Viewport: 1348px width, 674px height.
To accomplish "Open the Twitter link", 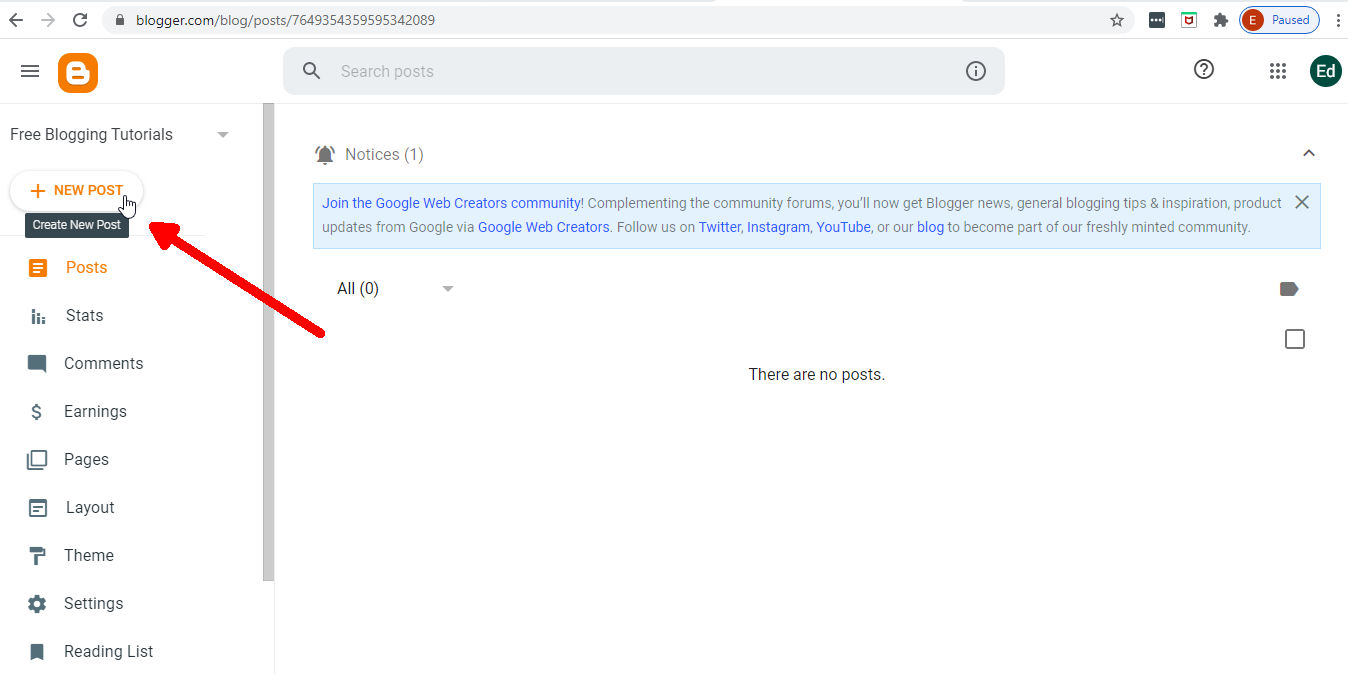I will [x=720, y=227].
